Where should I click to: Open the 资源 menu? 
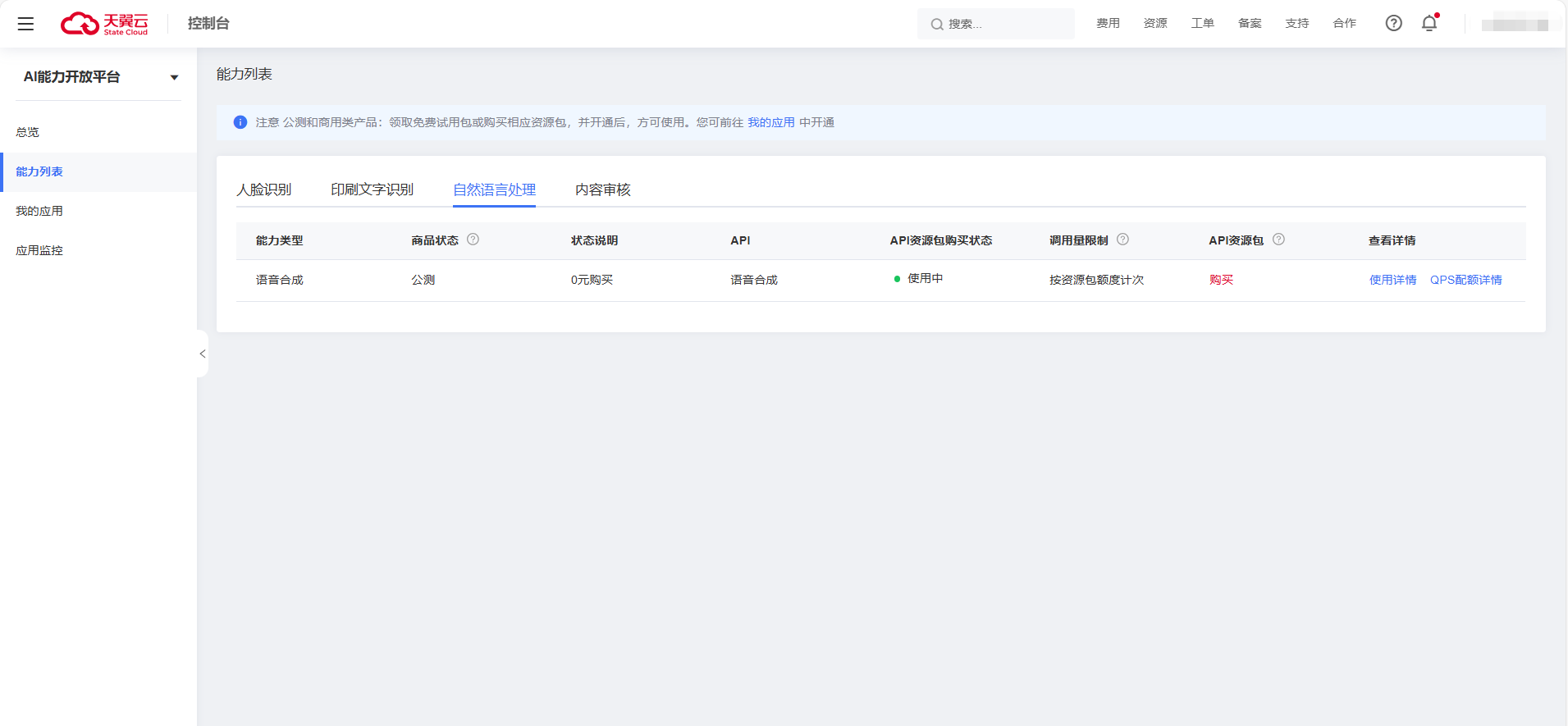click(x=1155, y=24)
